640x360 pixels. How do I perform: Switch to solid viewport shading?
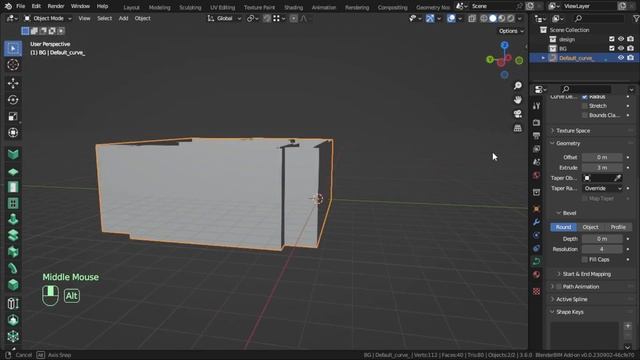pos(493,18)
